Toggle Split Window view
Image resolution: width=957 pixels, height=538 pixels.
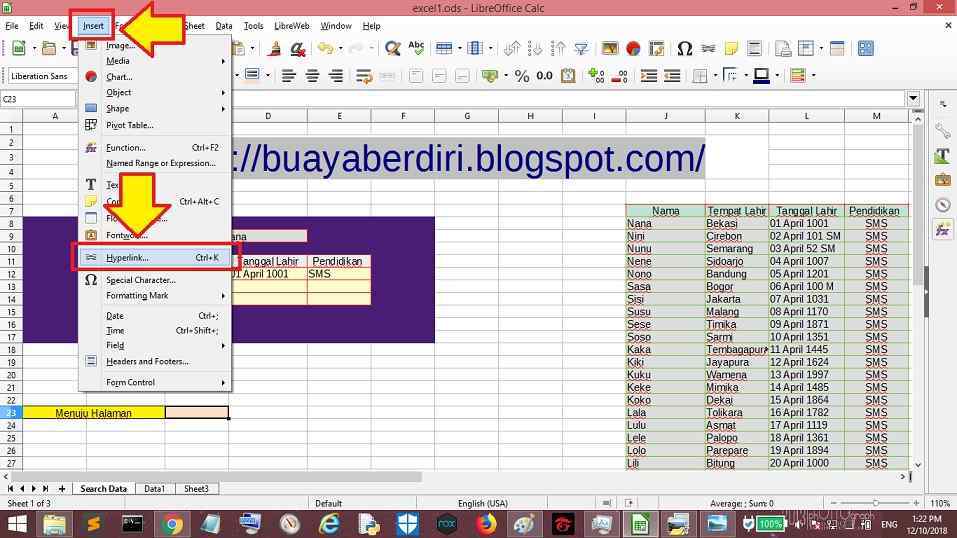coord(837,48)
